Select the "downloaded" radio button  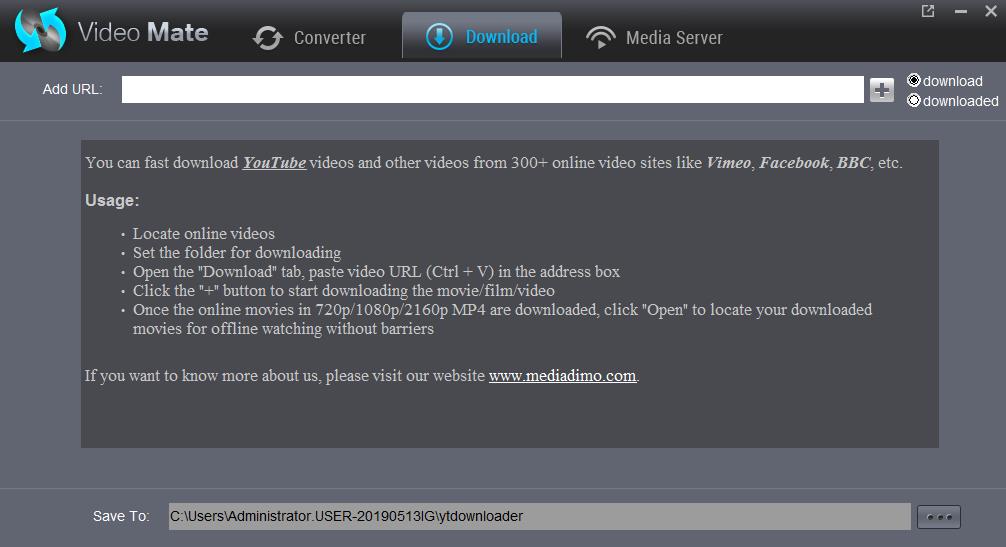(x=913, y=101)
